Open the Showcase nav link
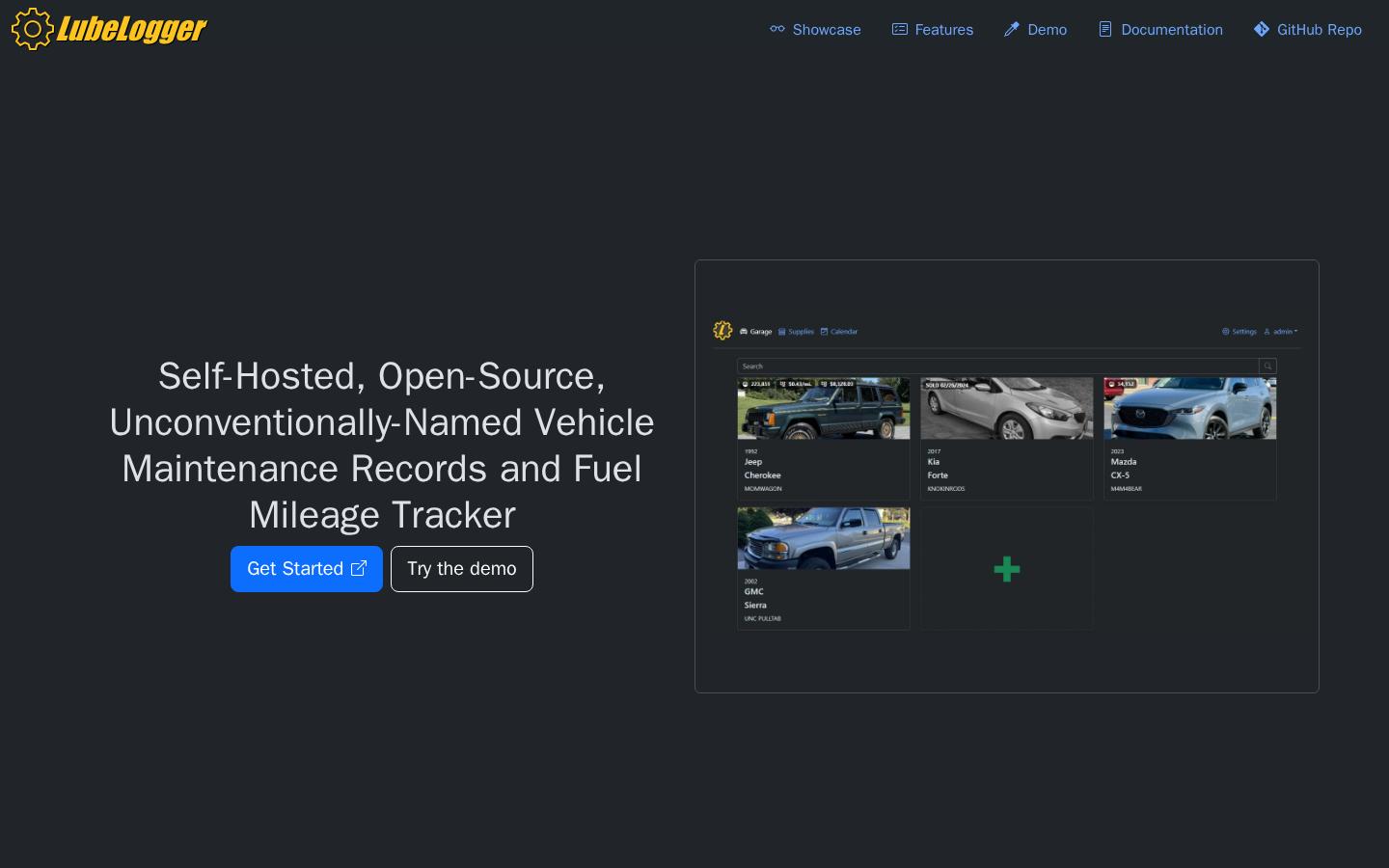Image resolution: width=1389 pixels, height=868 pixels. pos(815,30)
